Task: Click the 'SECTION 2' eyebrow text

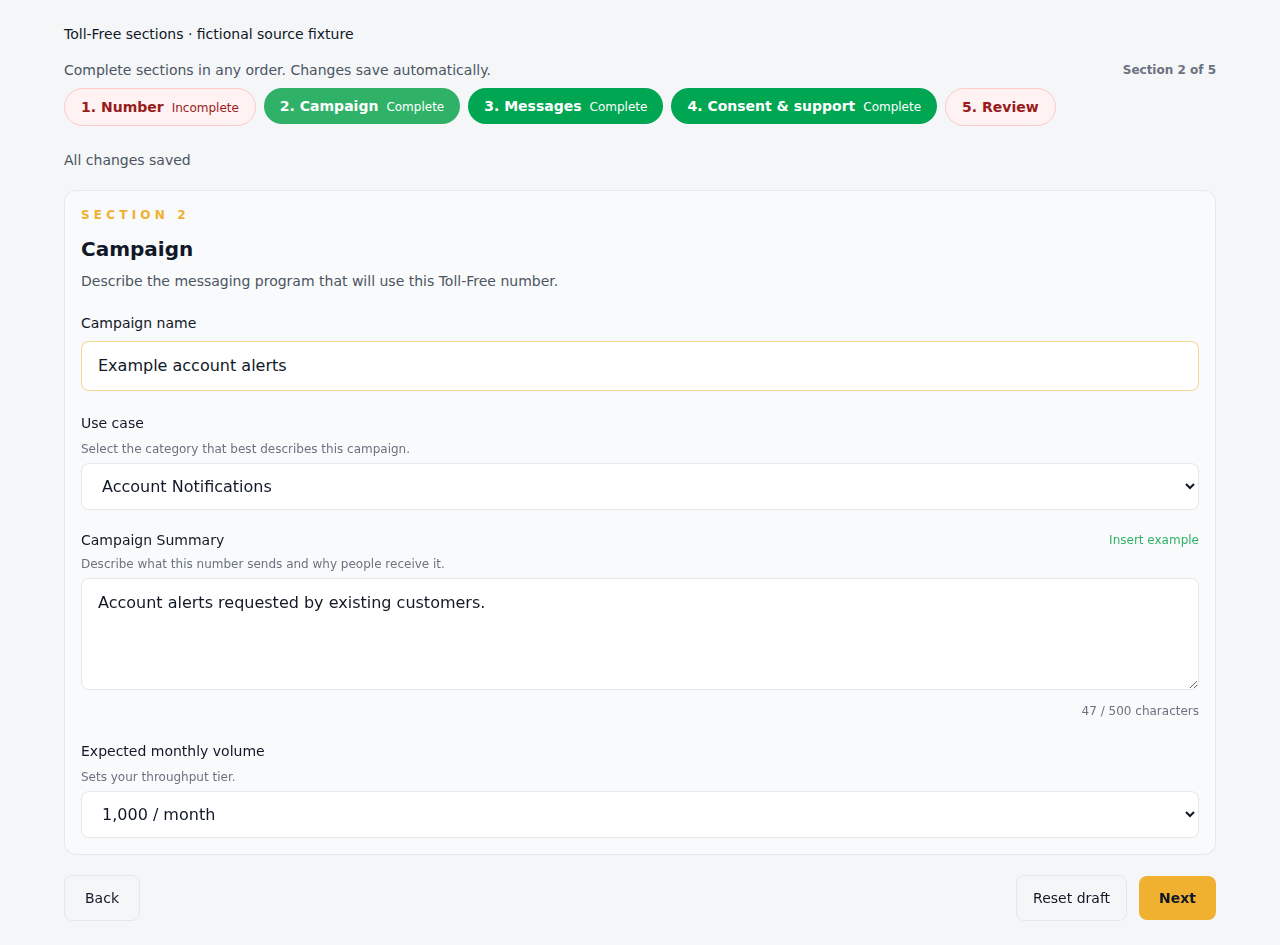Action: 134,215
